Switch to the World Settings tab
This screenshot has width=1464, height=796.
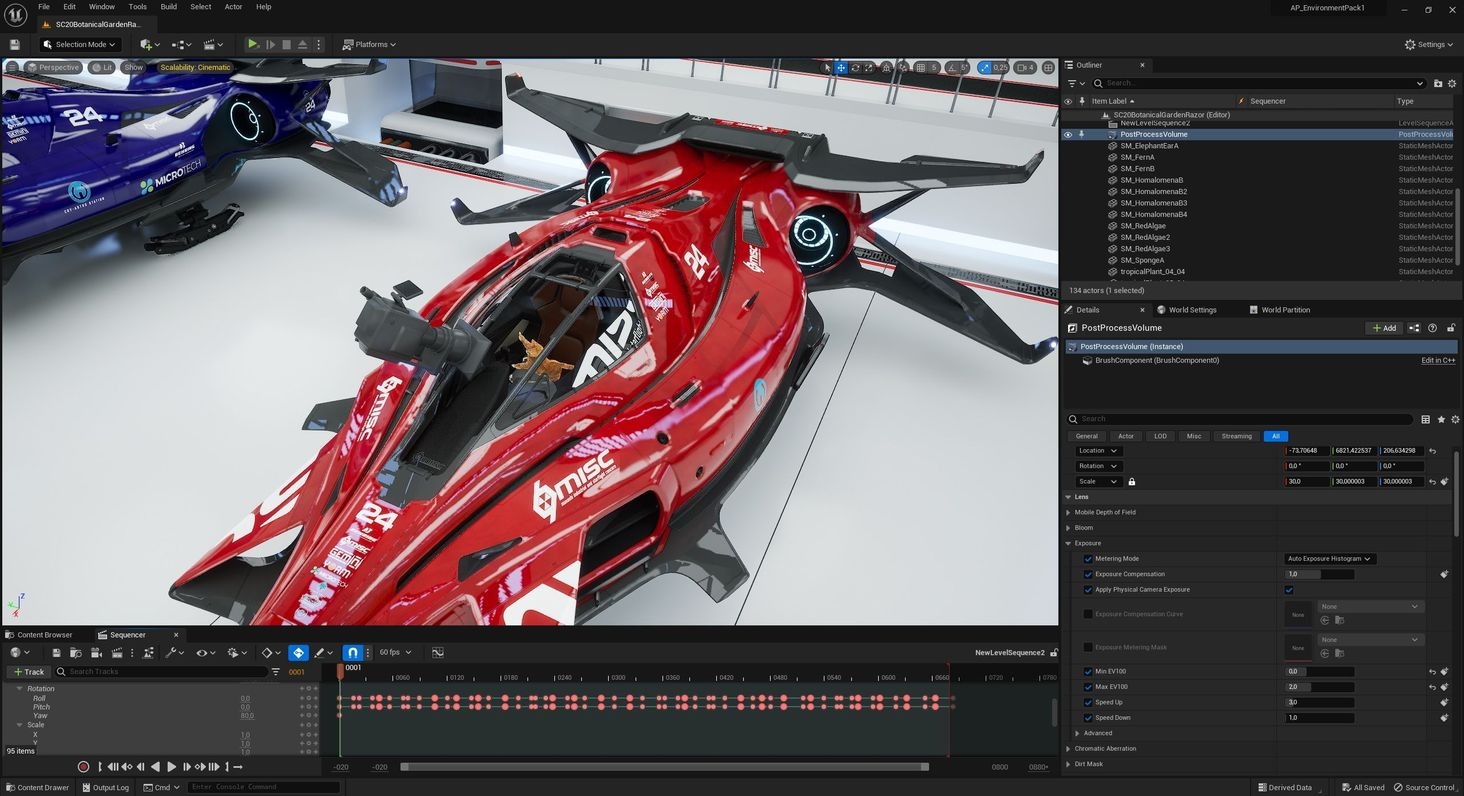coord(1191,310)
